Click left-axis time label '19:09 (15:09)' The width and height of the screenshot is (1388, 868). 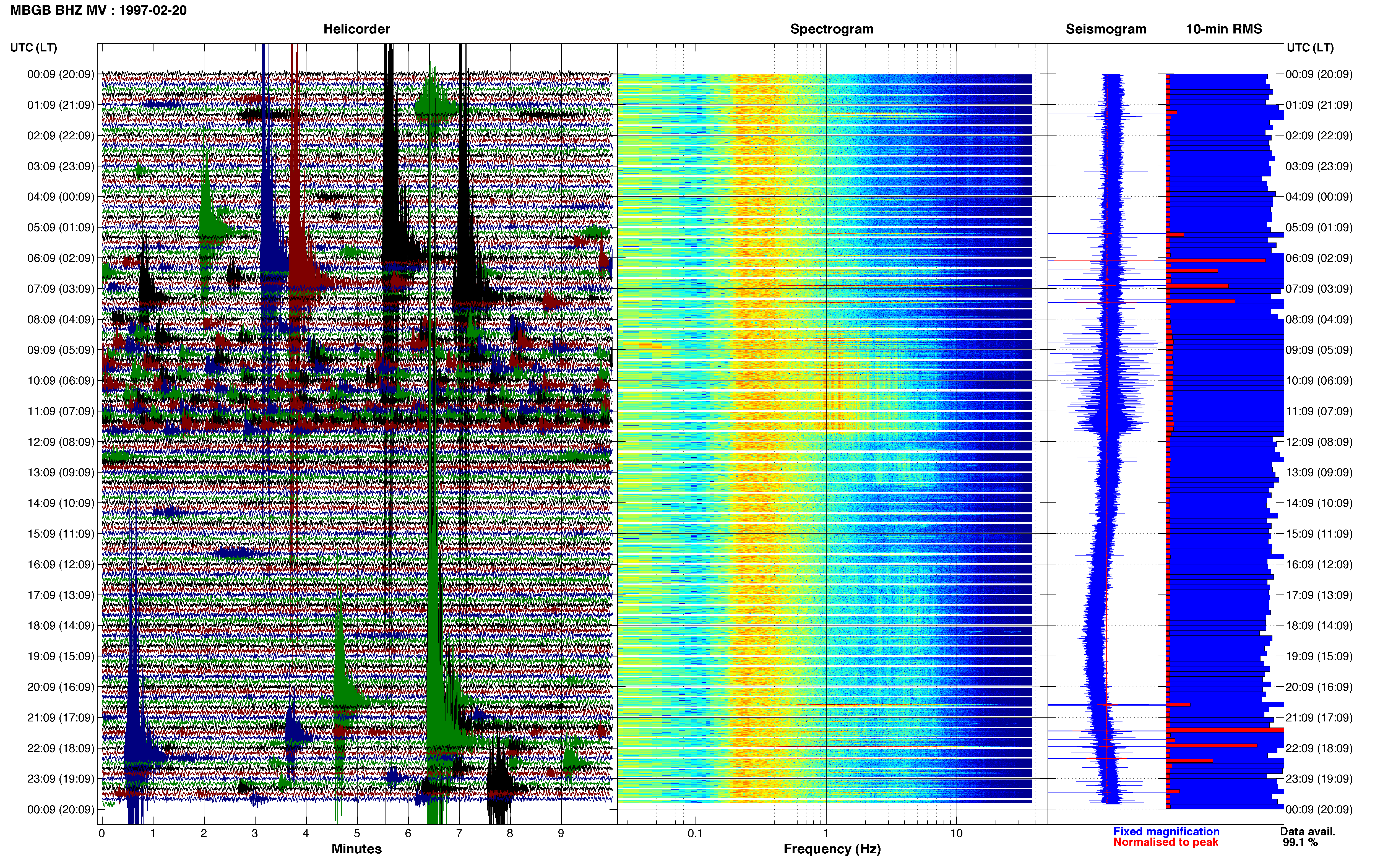pos(61,656)
